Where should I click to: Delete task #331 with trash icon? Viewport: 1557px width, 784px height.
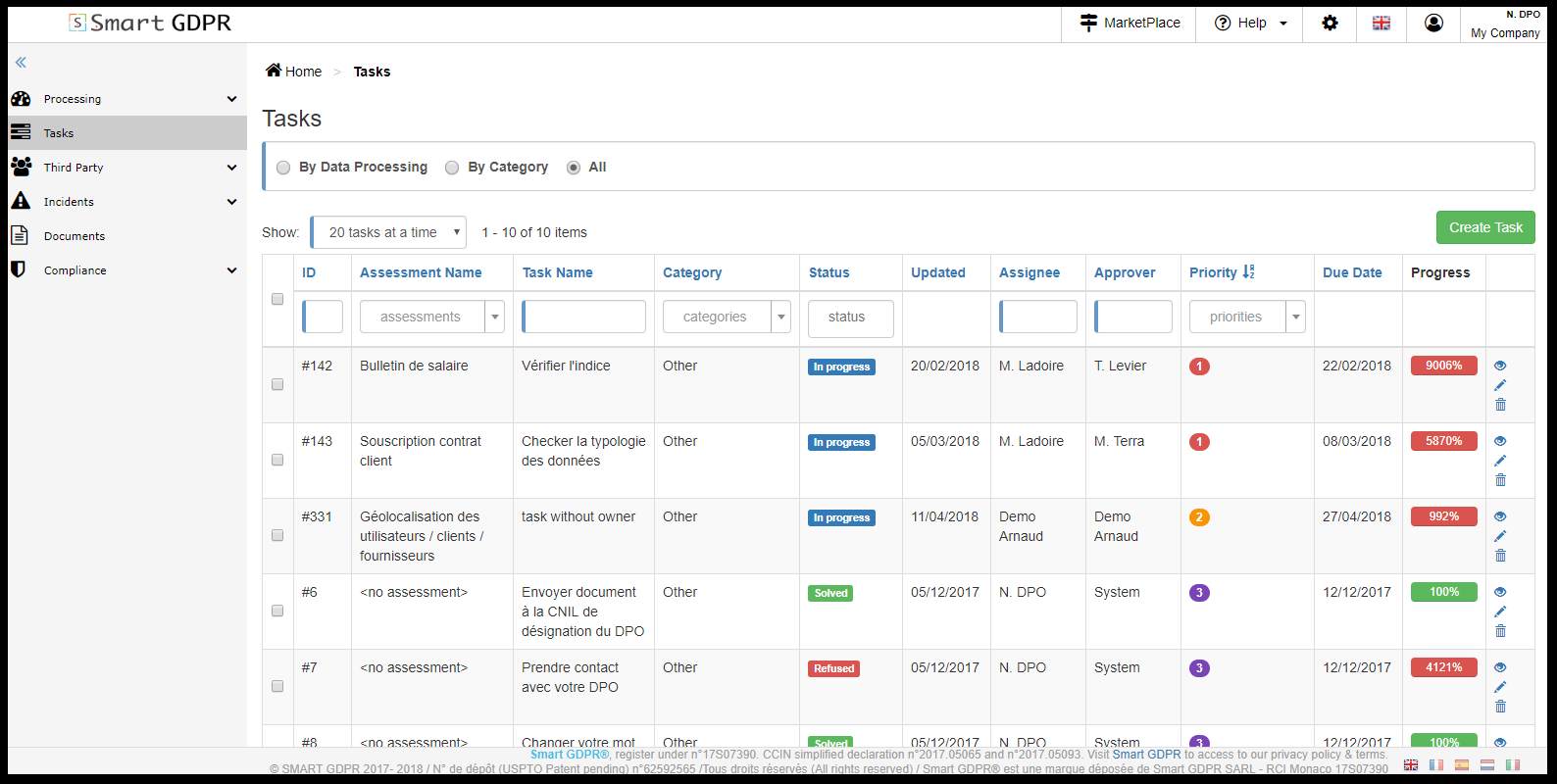tap(1499, 556)
